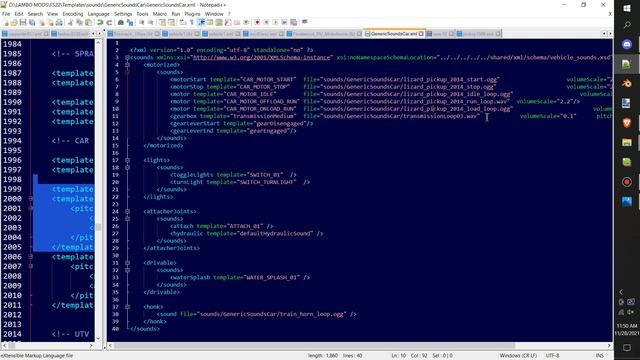640x360 pixels.
Task: Open the w3.org XMLSchema-instance URL
Action: pyautogui.click(x=261, y=58)
